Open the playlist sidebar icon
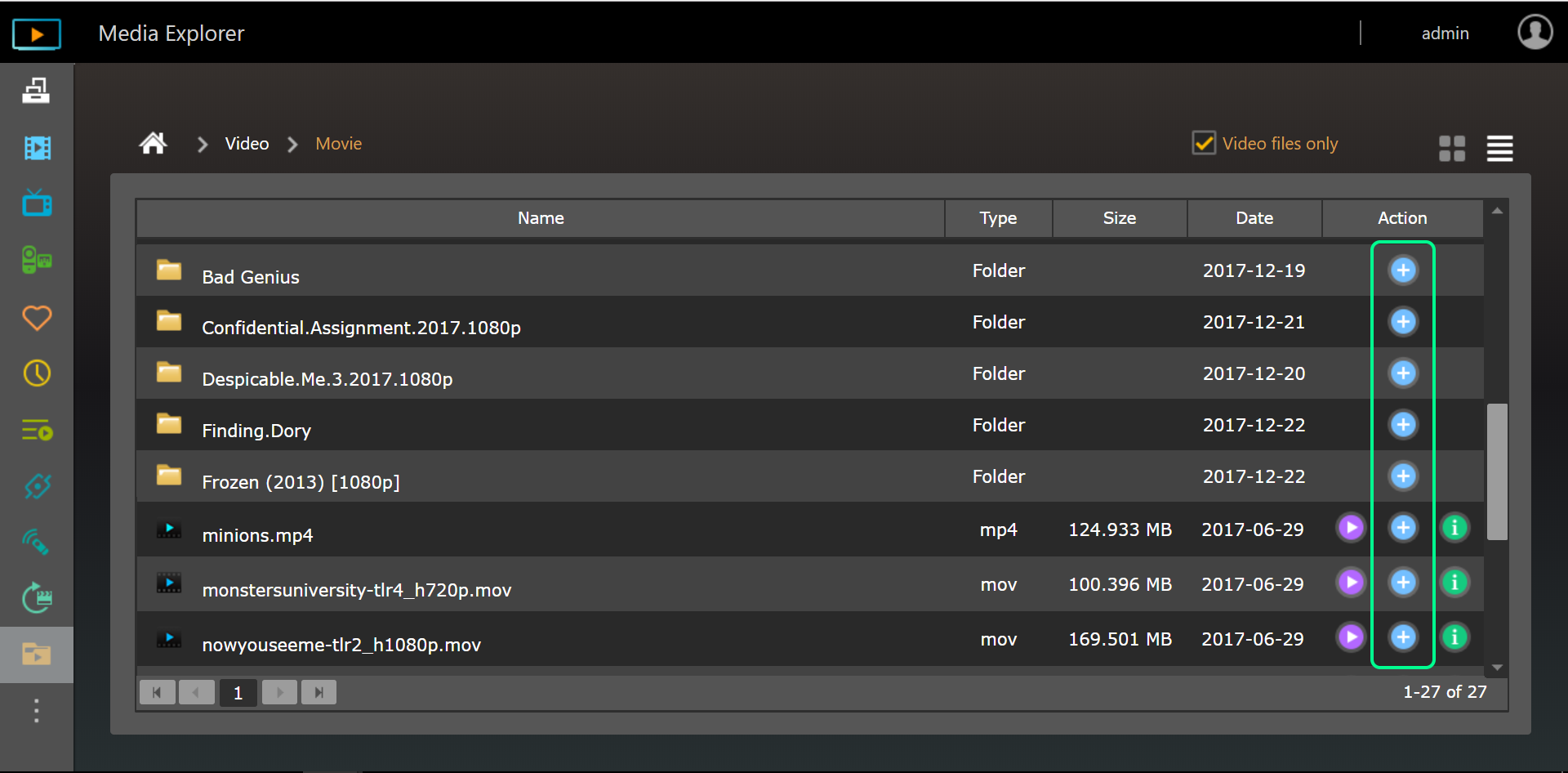 (37, 430)
